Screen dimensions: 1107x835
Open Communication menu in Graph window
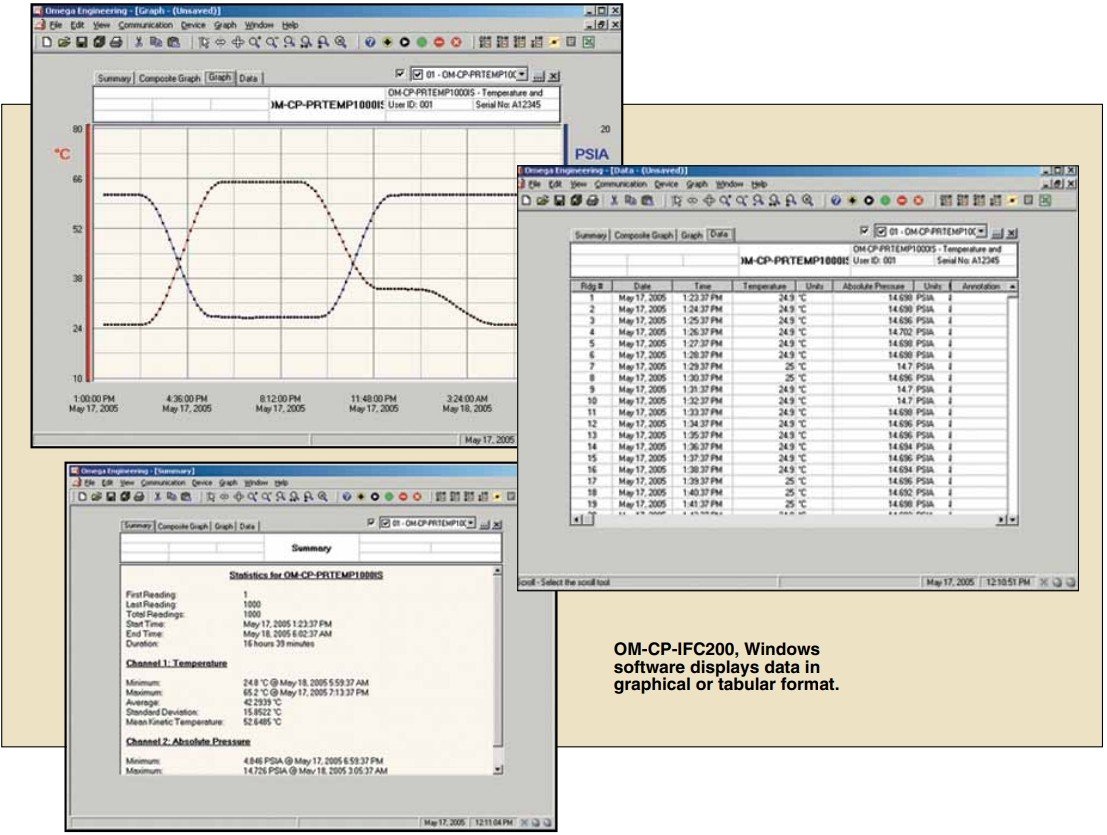click(x=145, y=25)
